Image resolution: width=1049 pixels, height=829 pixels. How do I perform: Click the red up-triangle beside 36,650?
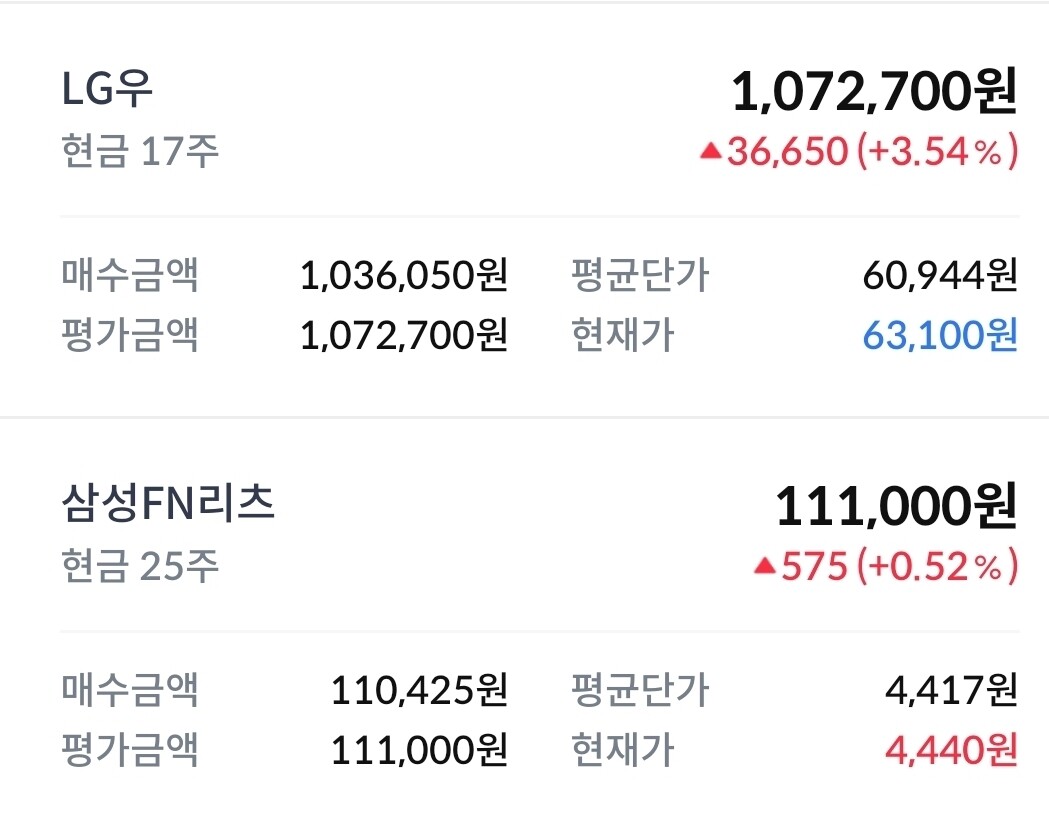710,152
